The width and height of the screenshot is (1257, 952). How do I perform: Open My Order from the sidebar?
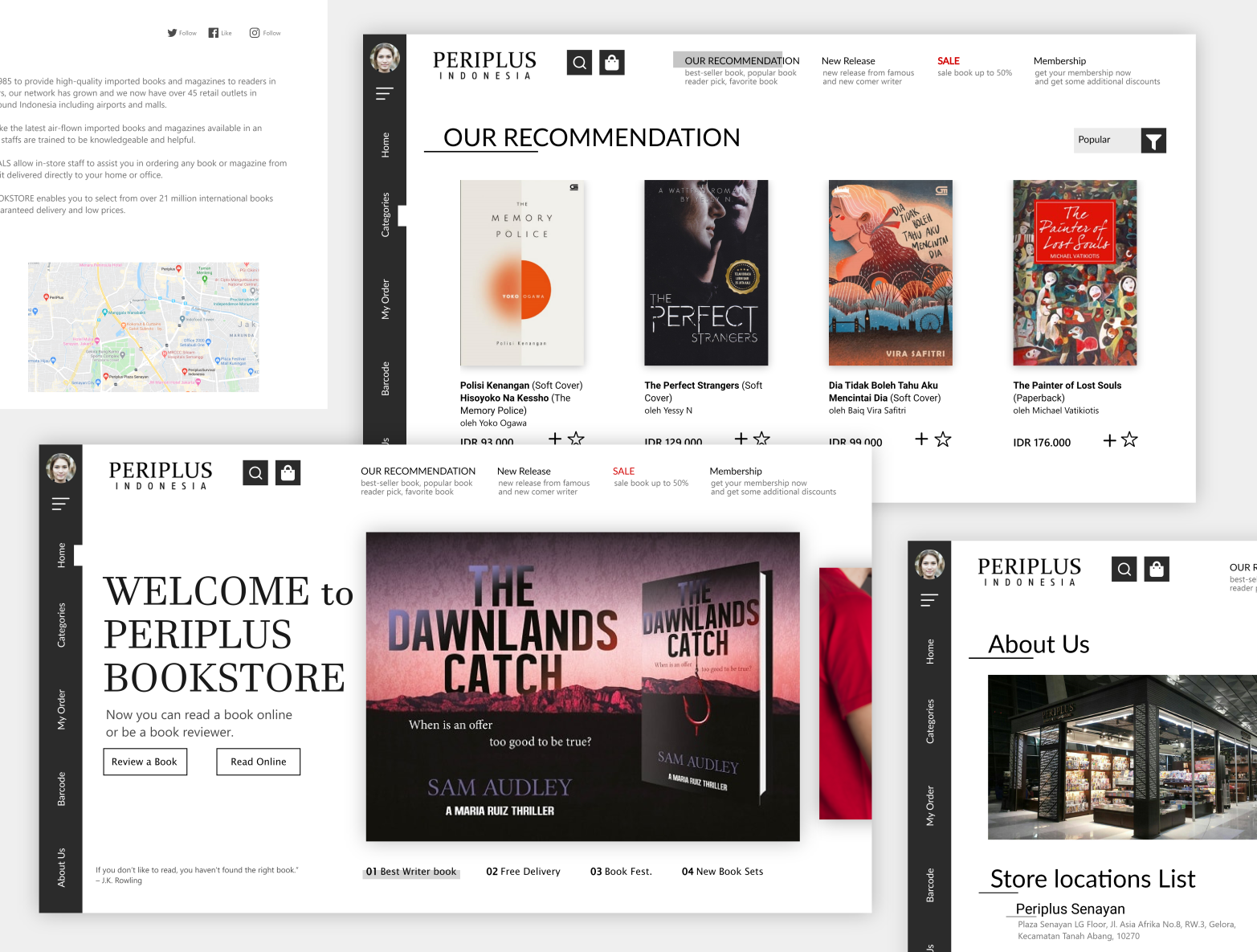(384, 301)
